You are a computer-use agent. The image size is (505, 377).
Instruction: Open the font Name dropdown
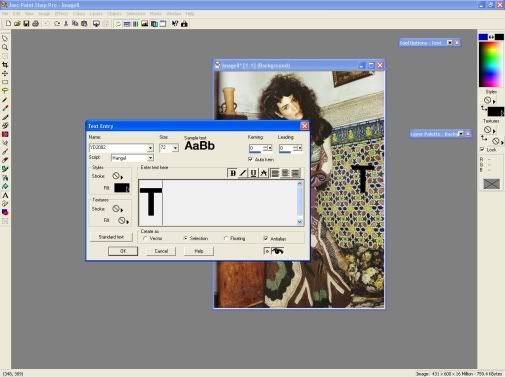coord(150,148)
